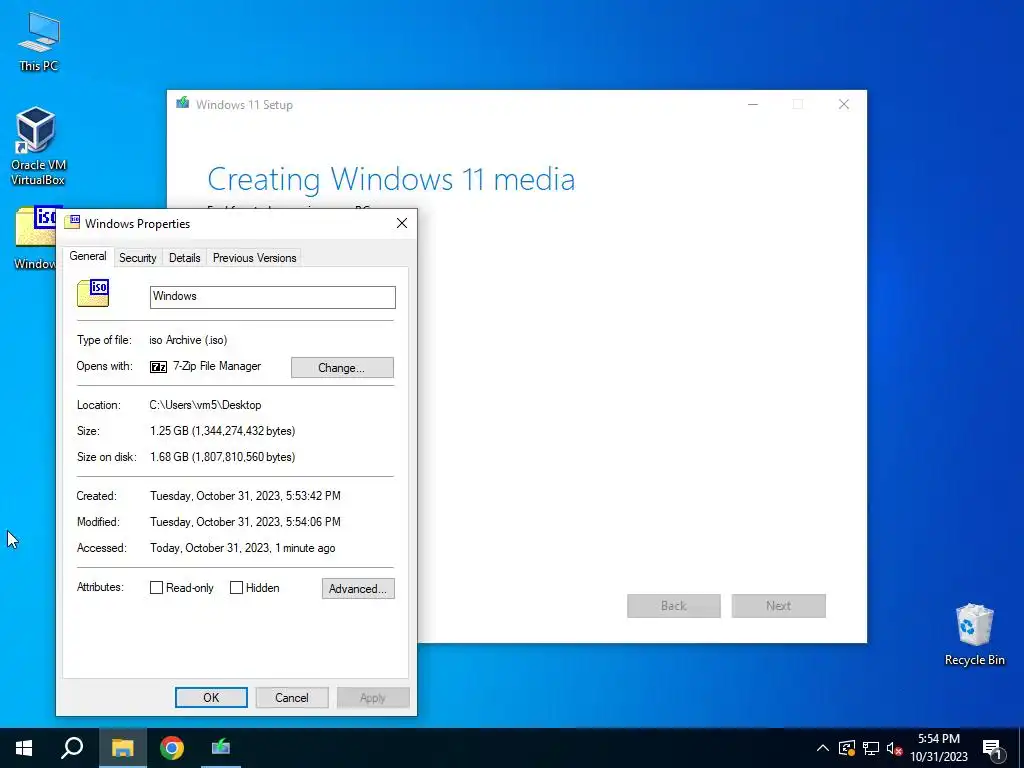Click '7-Zip File Manager' text label
Viewport: 1024px width, 768px height.
click(217, 366)
